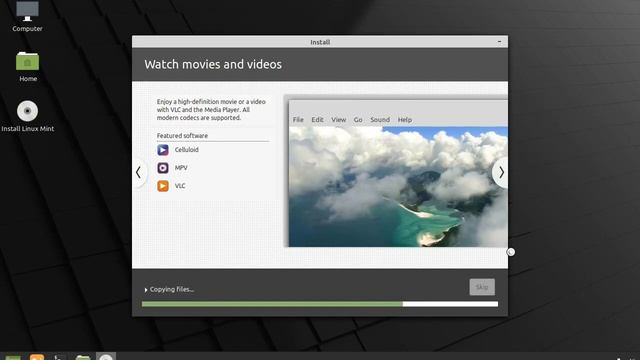Click the Copying files status text
Screen dimensions: 640x360
tap(172, 289)
